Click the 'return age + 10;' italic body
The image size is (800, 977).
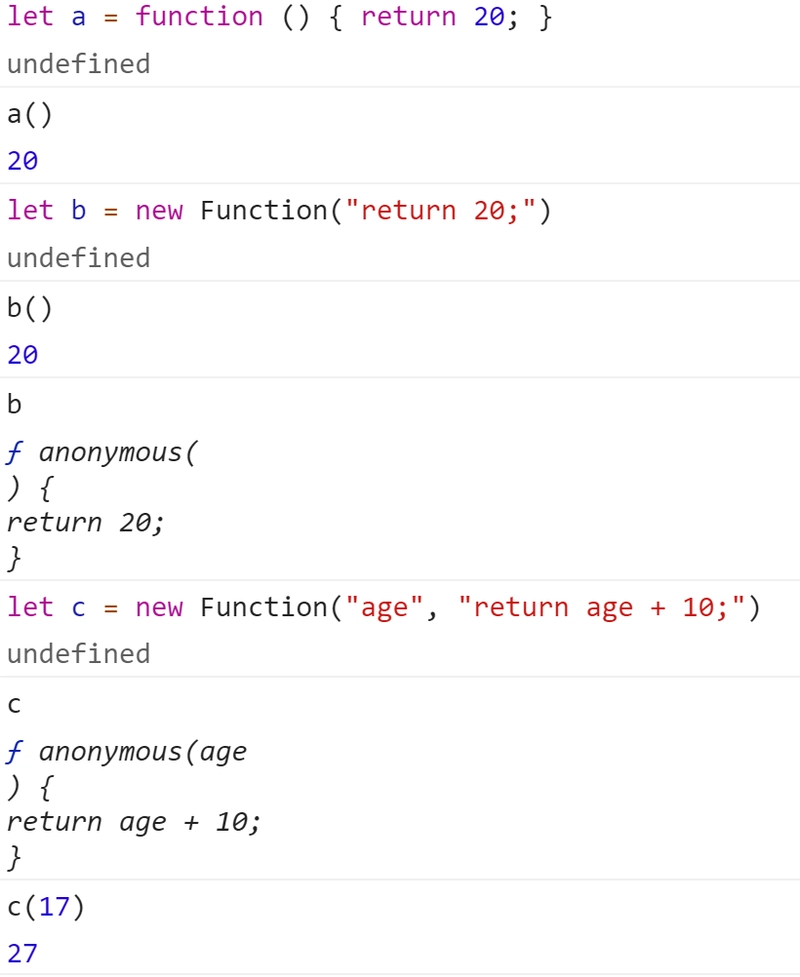coord(133,822)
